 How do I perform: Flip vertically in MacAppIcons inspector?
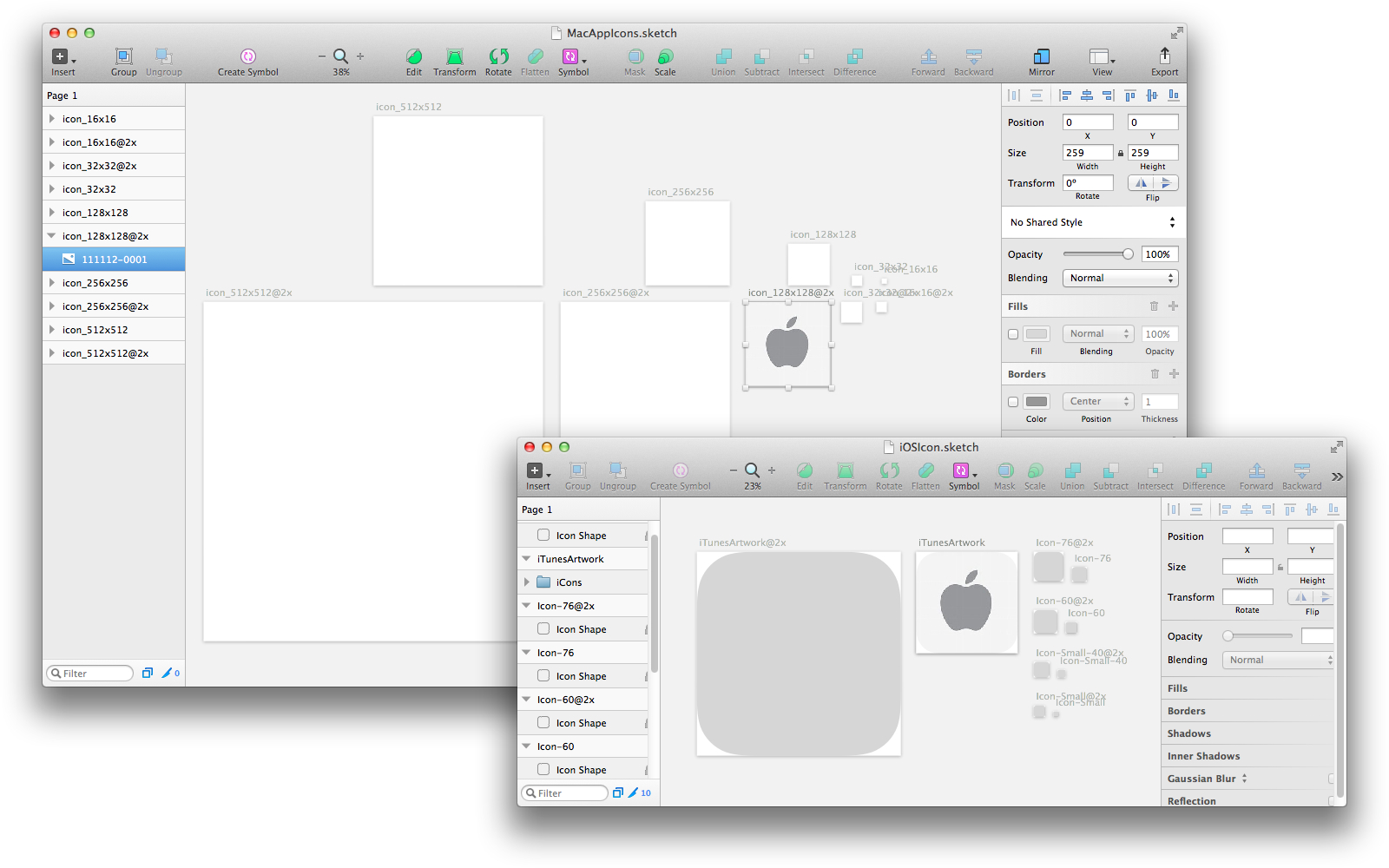click(x=1166, y=183)
